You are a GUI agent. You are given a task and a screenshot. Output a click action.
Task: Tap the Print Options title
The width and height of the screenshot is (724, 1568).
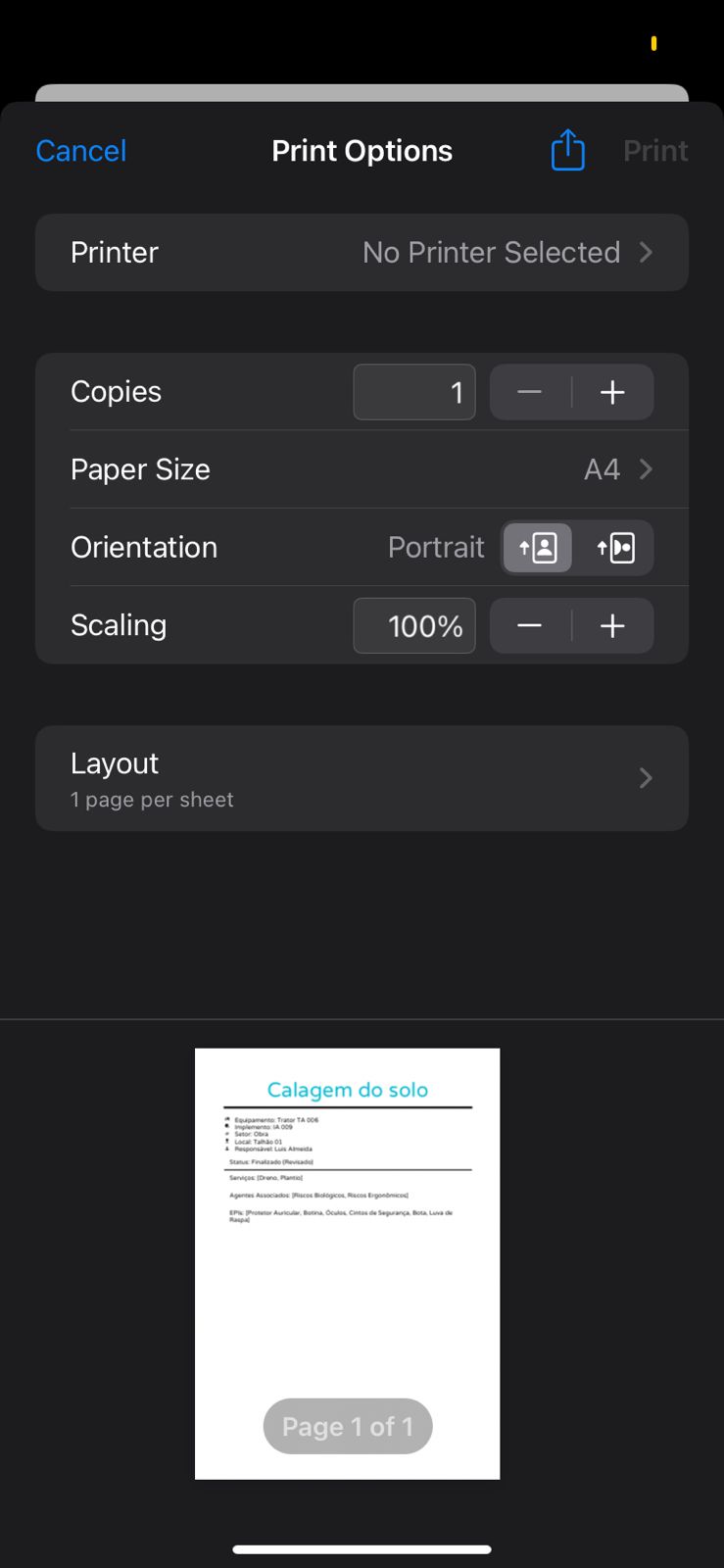coord(362,150)
